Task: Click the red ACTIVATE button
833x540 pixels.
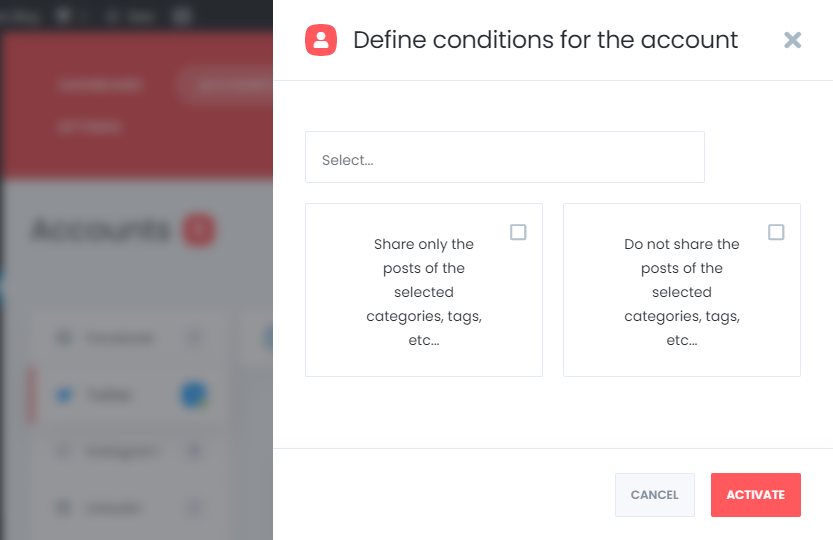Action: (x=755, y=495)
